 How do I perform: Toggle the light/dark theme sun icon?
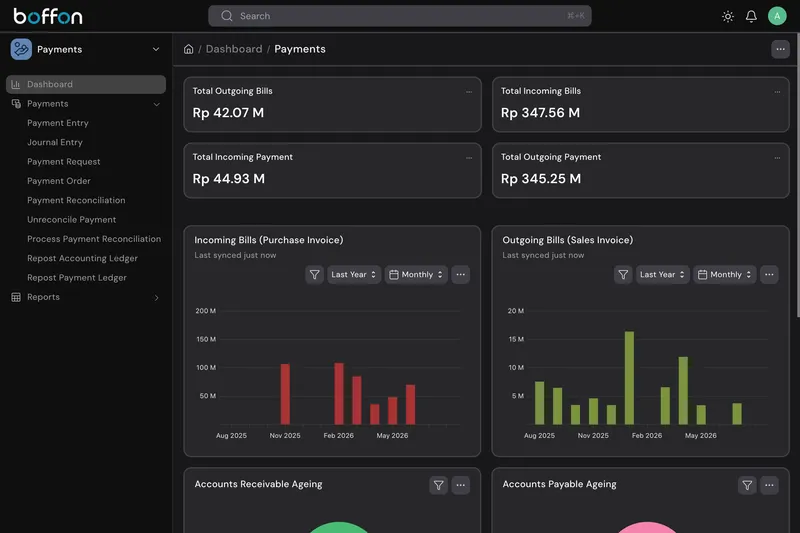[728, 16]
